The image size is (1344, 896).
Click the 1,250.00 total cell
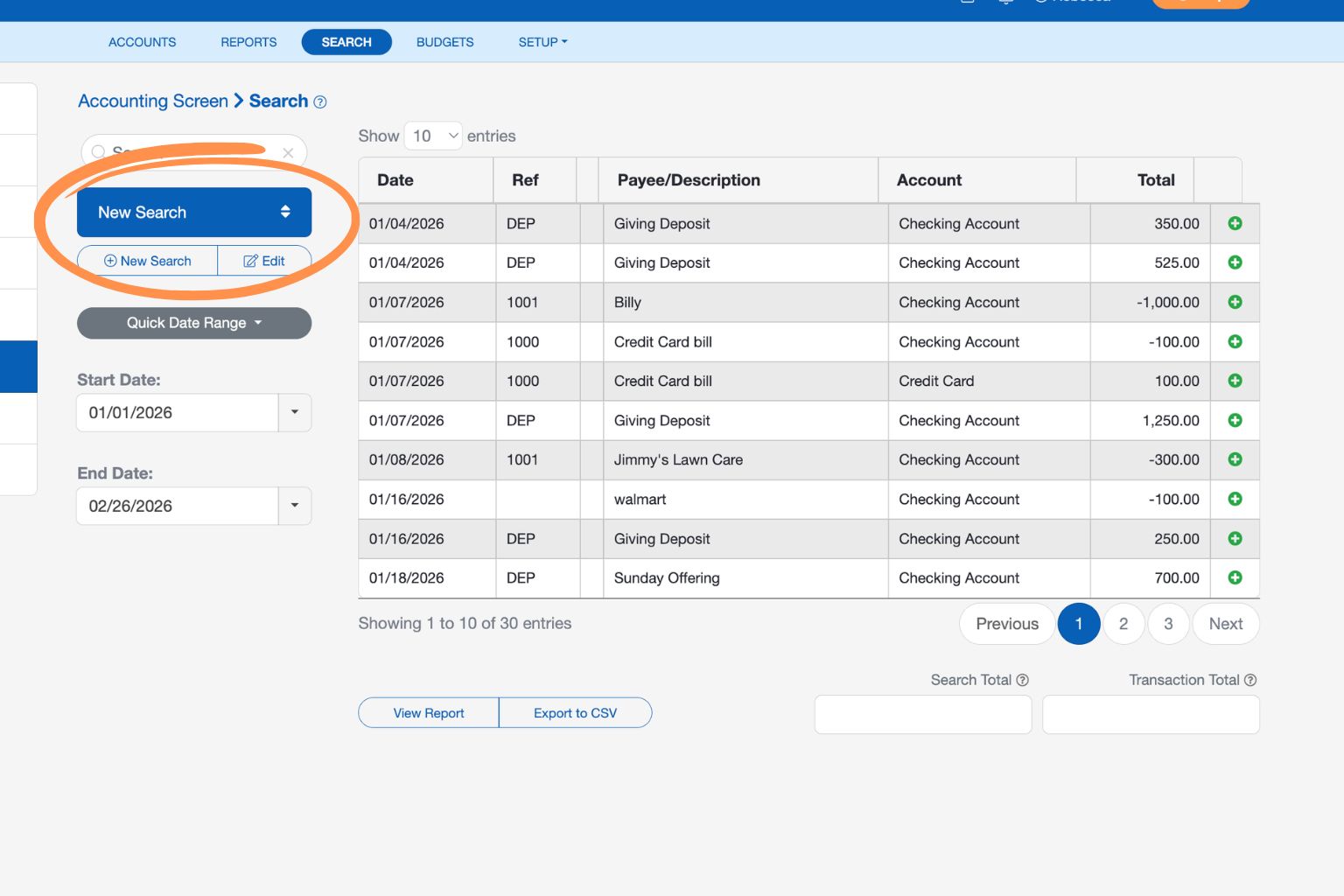pos(1150,420)
